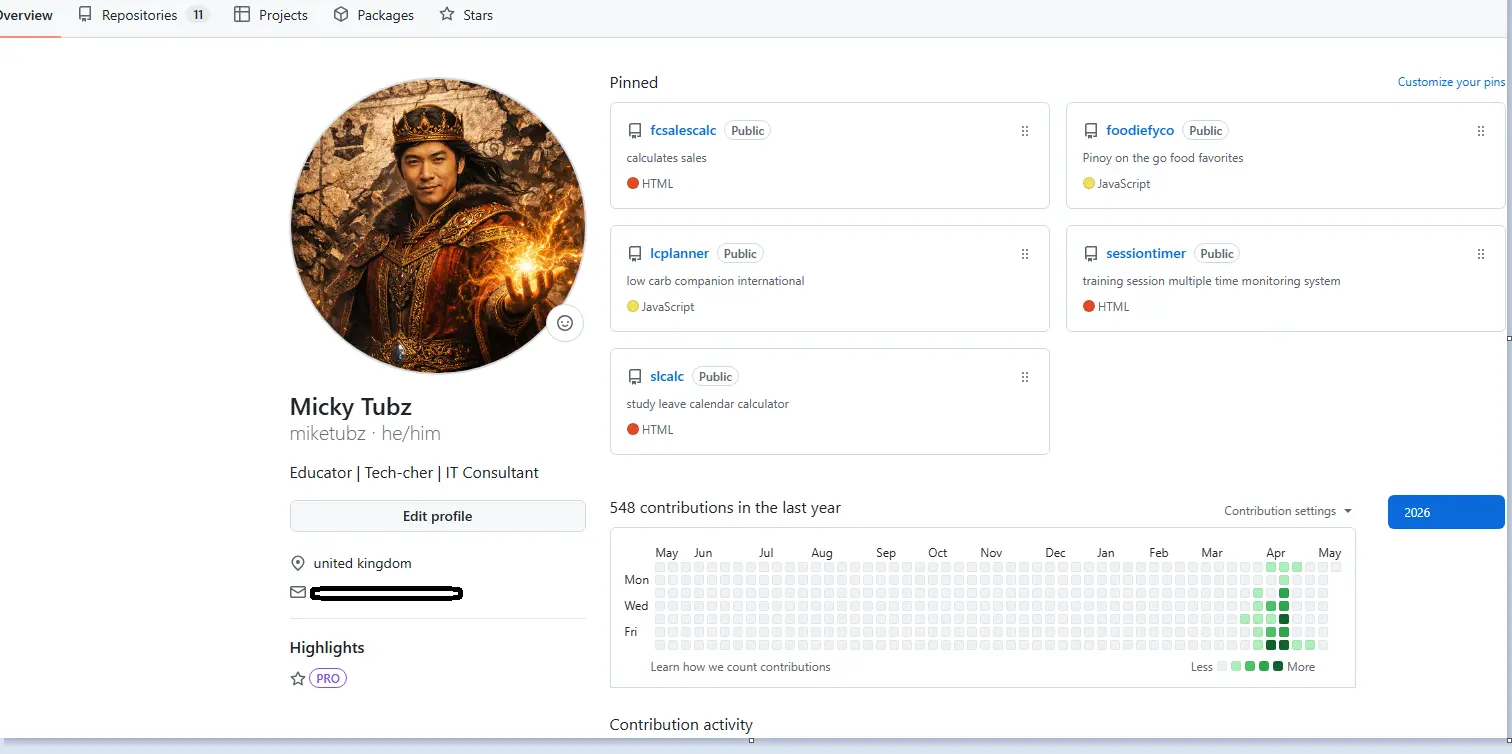The image size is (1512, 754).
Task: Click the repo icon beside foodiefyco
Action: [x=1090, y=131]
